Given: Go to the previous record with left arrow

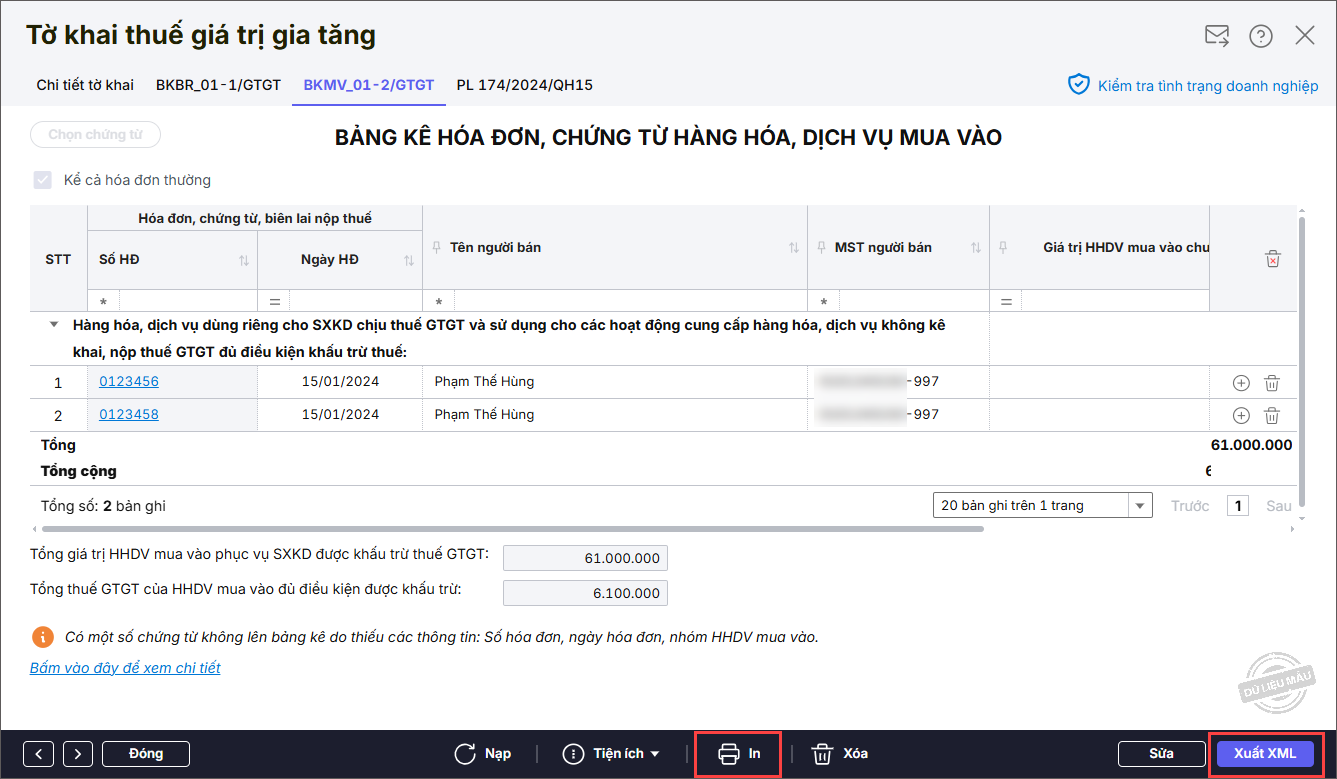Looking at the screenshot, I should coord(38,754).
